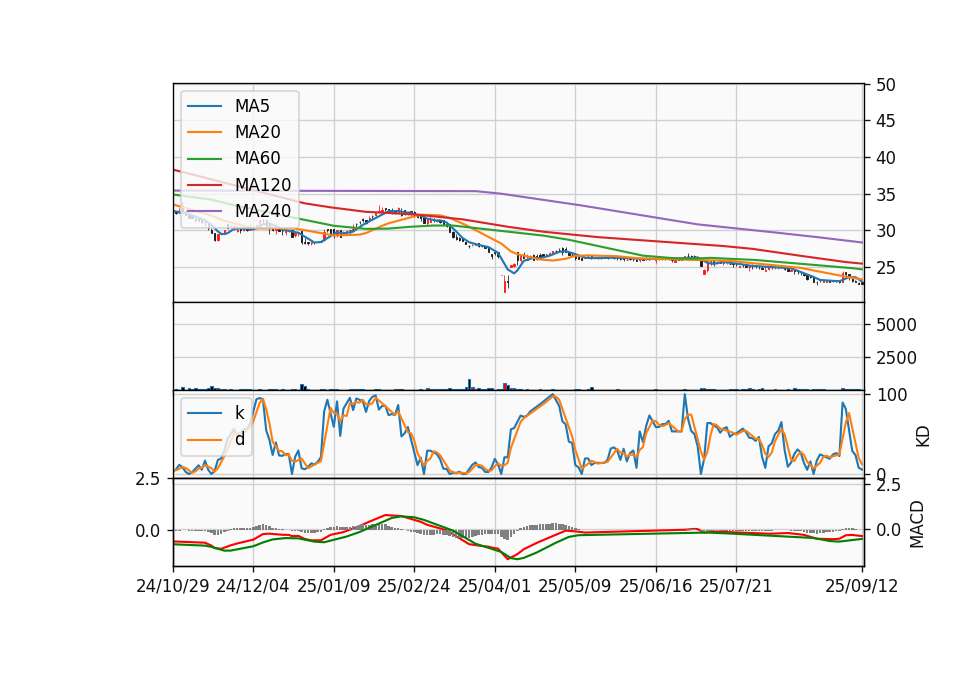Click the orange d legend line sample

pyautogui.click(x=204, y=439)
